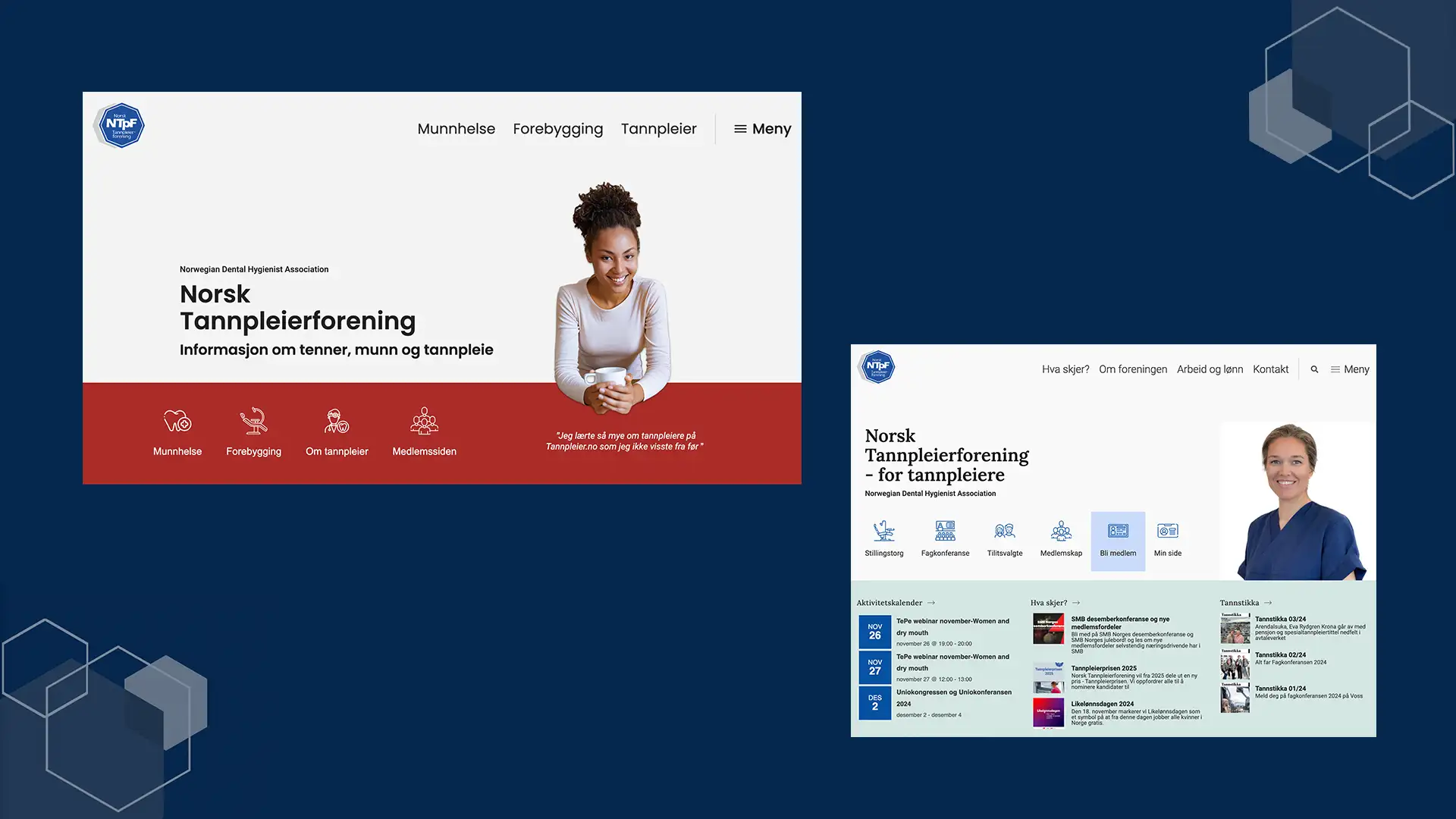The image size is (1456, 819).
Task: Click the Forebygging dental chair icon
Action: [x=253, y=421]
